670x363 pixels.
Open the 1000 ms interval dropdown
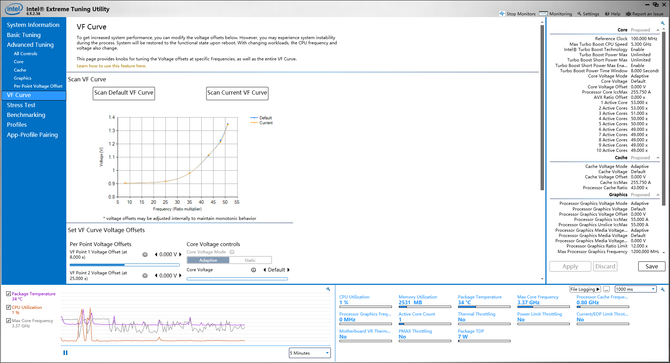635,289
